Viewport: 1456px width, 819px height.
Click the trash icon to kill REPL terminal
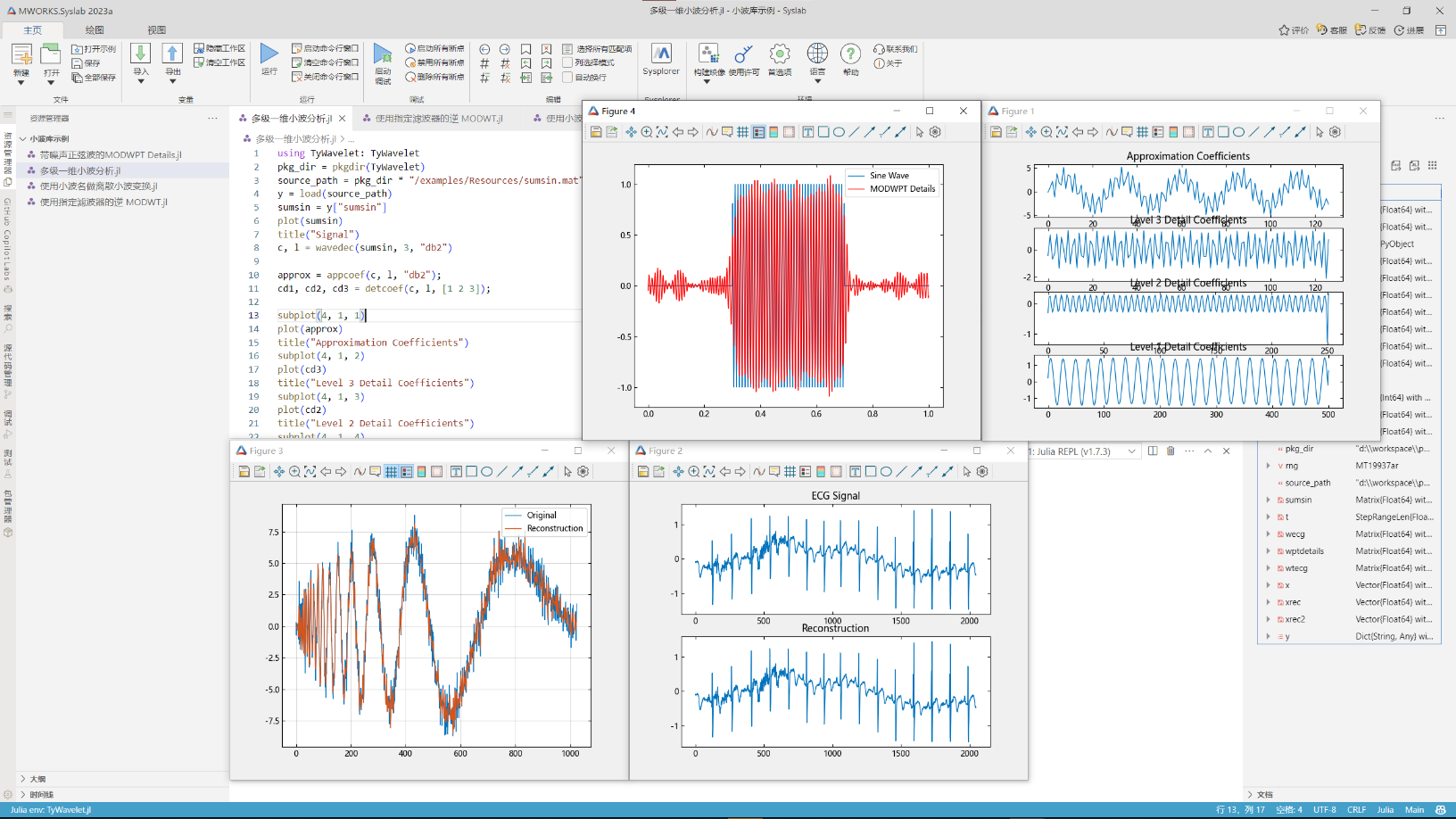1171,451
